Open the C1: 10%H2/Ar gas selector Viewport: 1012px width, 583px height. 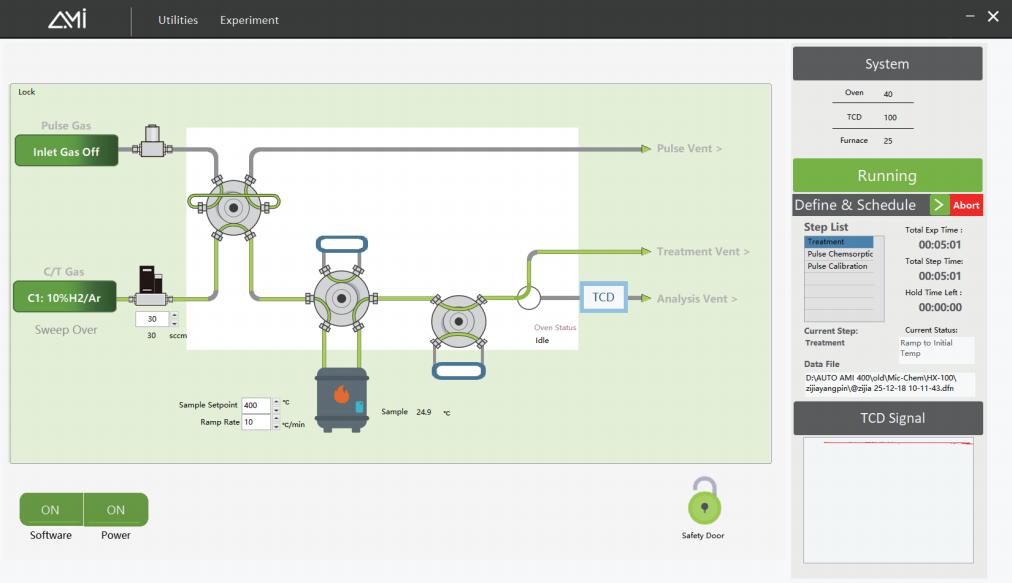pyautogui.click(x=66, y=298)
